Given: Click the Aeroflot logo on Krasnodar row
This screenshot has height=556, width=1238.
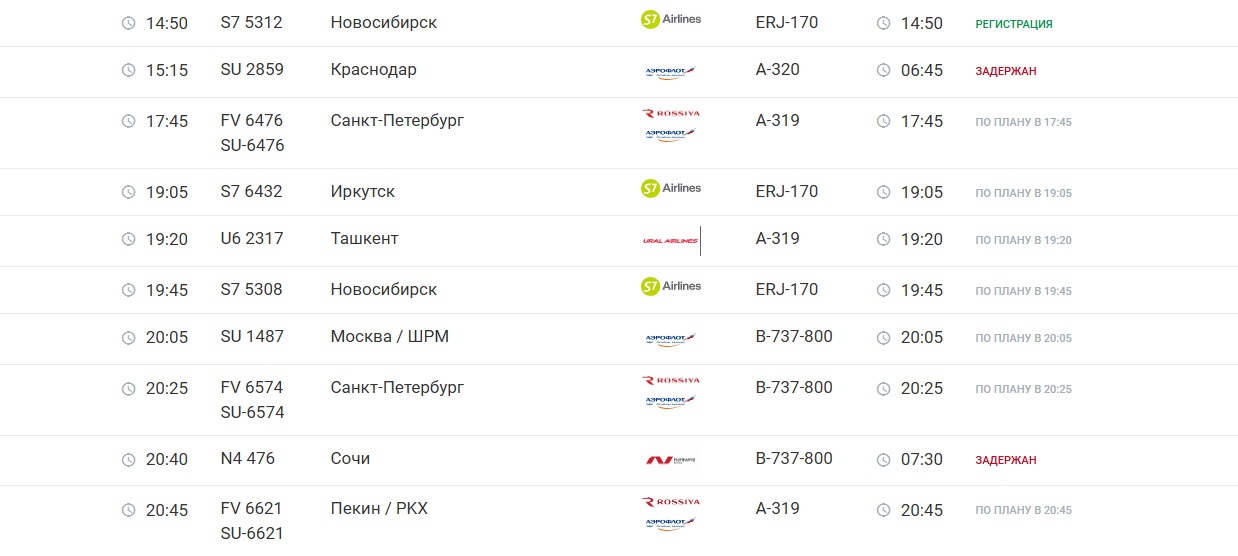Looking at the screenshot, I should [x=670, y=71].
